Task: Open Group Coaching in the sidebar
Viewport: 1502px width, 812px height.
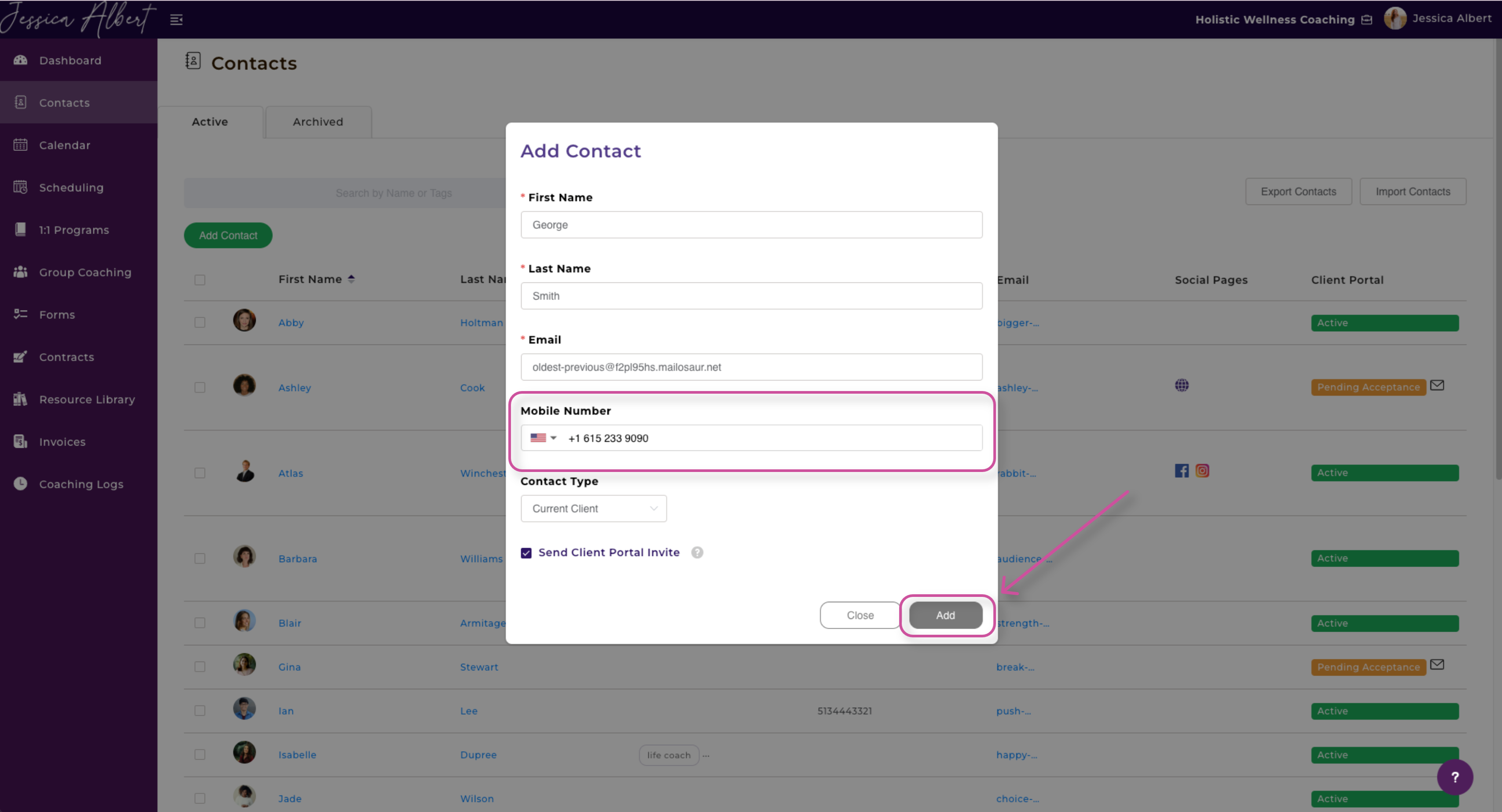Action: tap(84, 272)
